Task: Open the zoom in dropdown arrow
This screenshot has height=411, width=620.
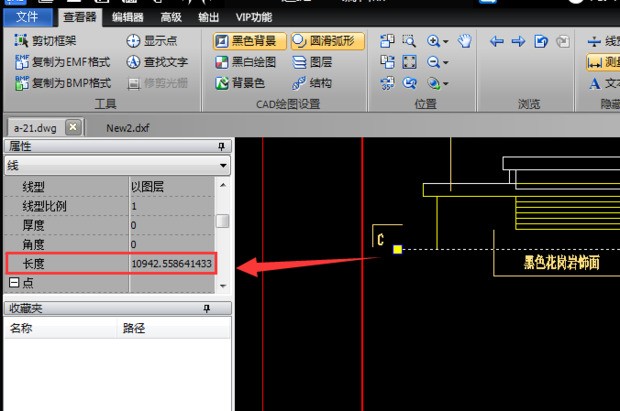Action: pos(446,42)
